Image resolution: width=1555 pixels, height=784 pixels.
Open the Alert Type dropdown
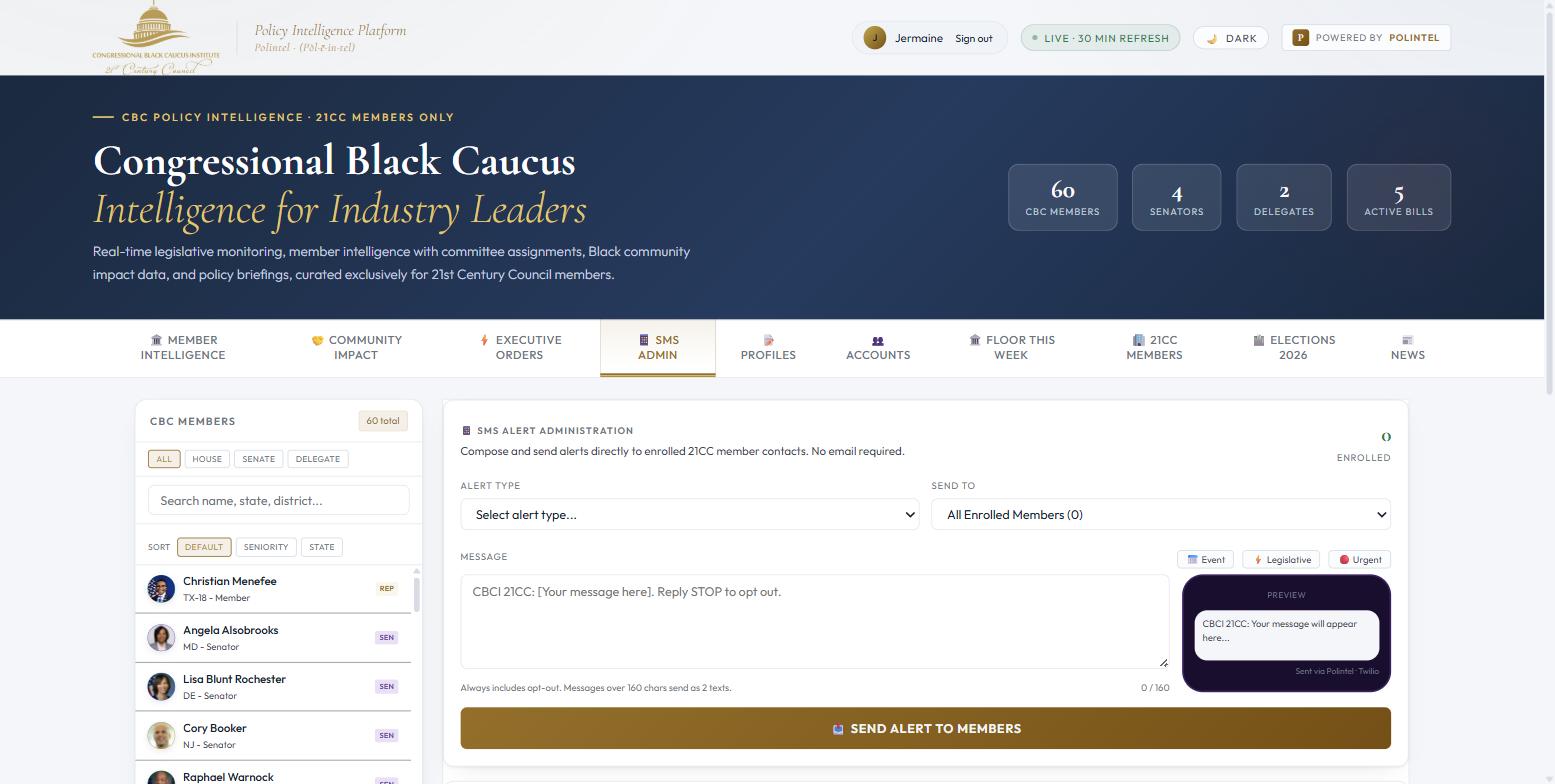pos(690,514)
